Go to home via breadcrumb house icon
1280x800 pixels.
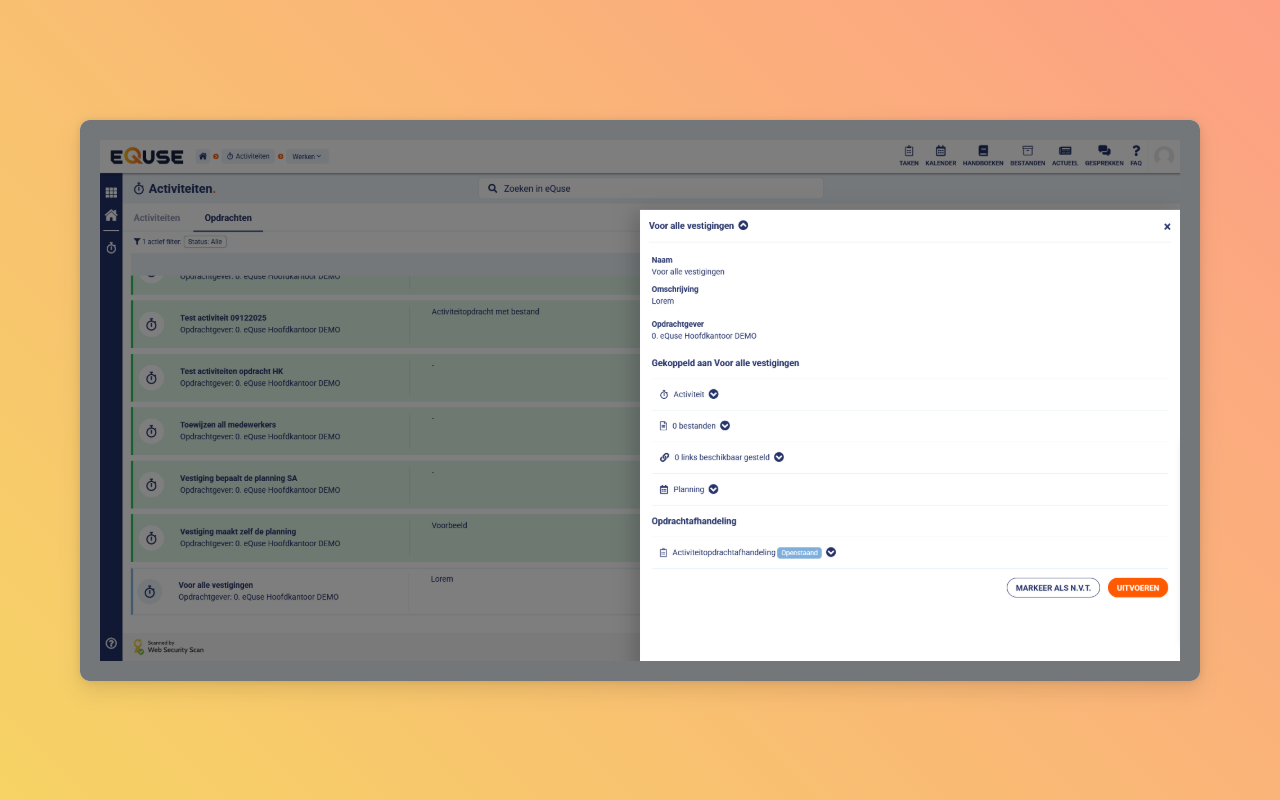[203, 156]
